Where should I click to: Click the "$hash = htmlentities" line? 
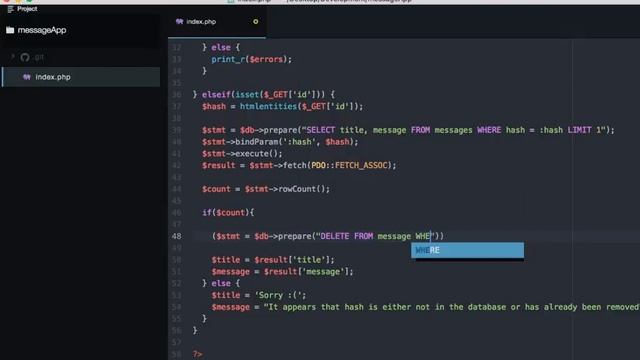(282, 107)
